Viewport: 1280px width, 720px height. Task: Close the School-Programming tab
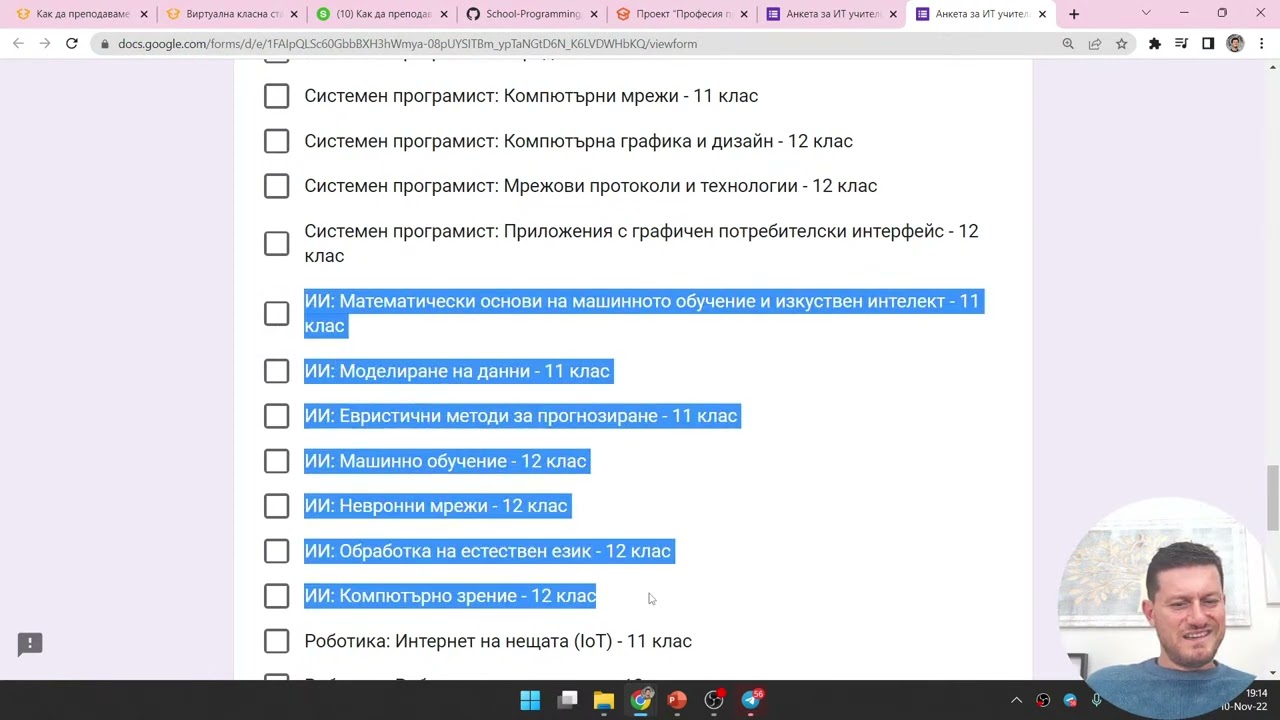[x=594, y=14]
